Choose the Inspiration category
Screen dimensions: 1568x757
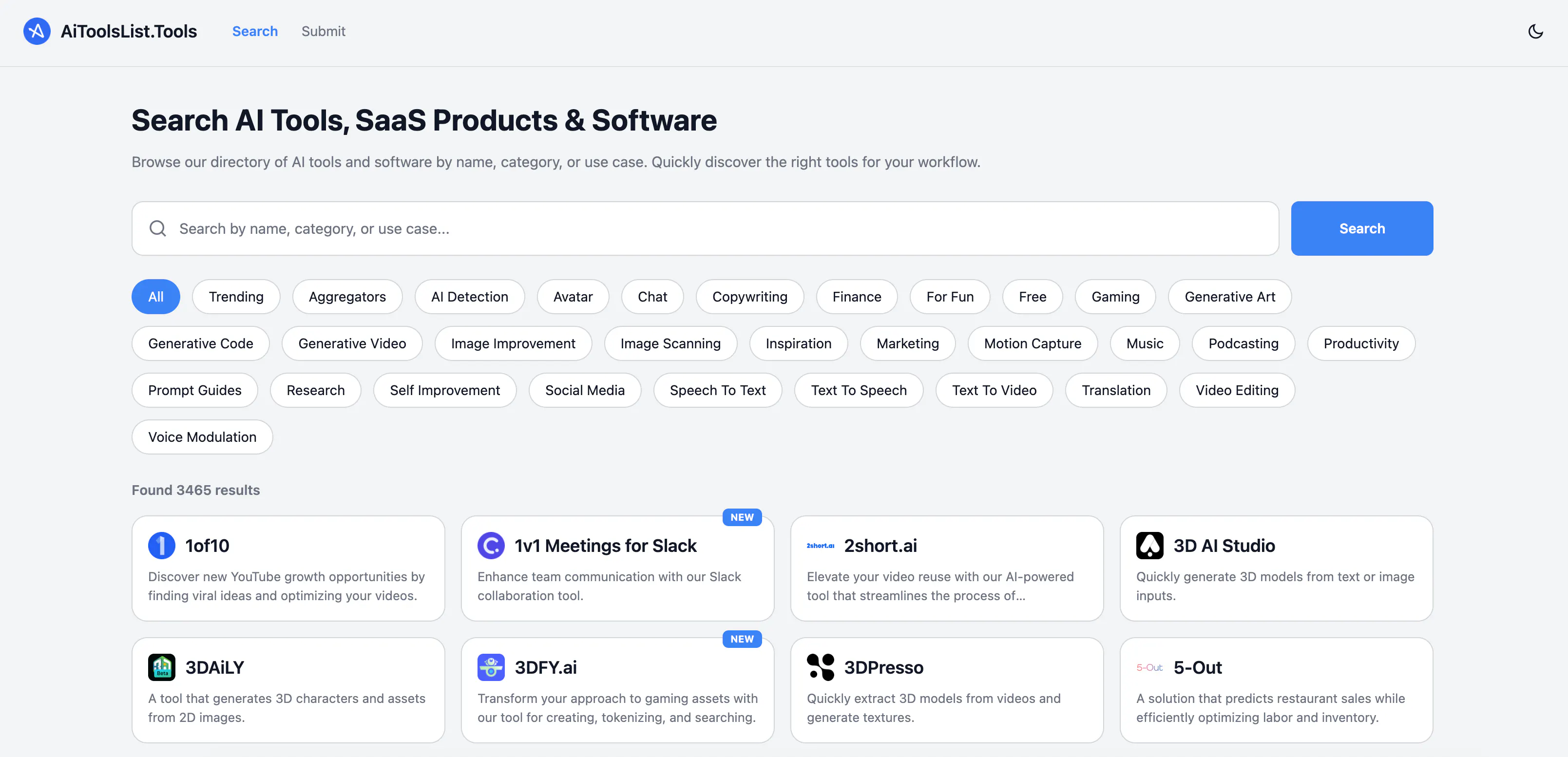coord(798,343)
